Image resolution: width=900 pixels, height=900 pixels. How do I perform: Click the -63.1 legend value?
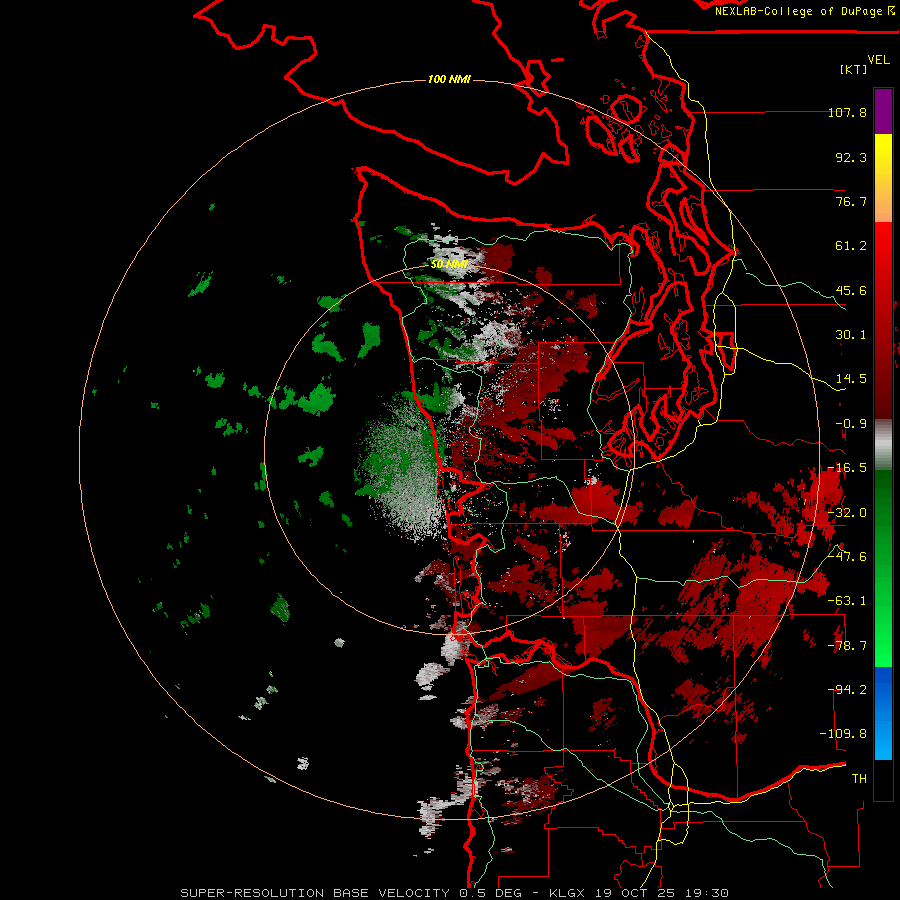(x=847, y=601)
